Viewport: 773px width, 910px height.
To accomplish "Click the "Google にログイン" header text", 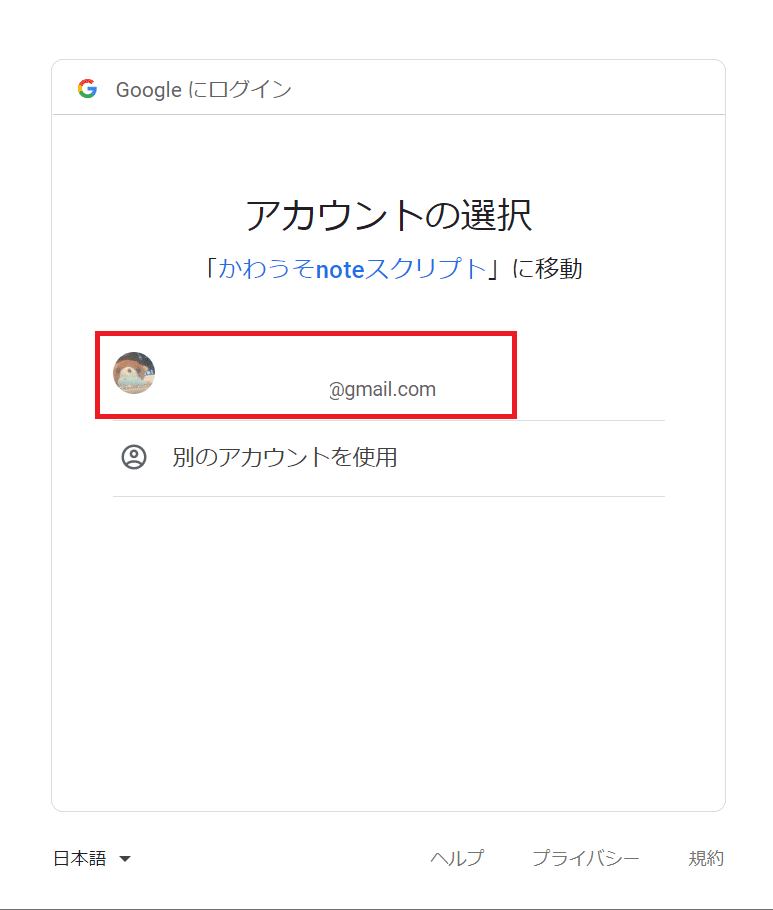I will [204, 90].
